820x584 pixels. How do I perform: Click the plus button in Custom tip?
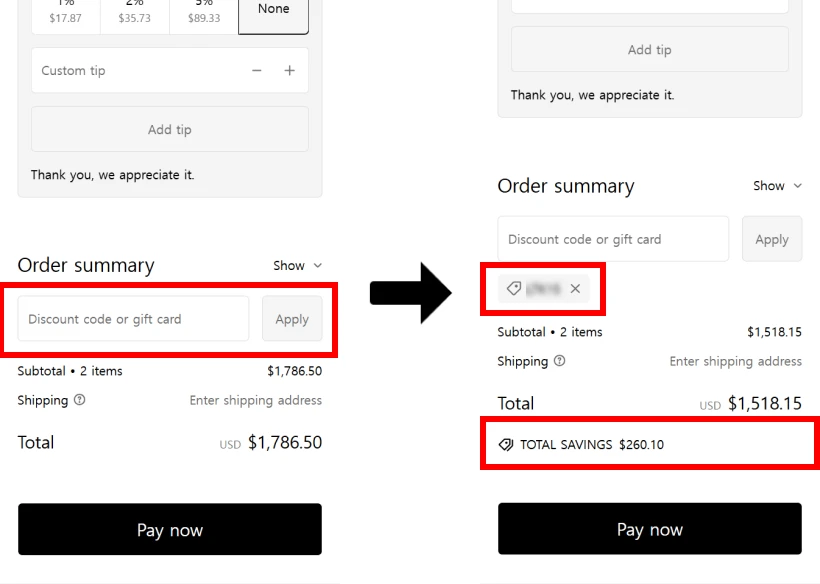[x=290, y=71]
